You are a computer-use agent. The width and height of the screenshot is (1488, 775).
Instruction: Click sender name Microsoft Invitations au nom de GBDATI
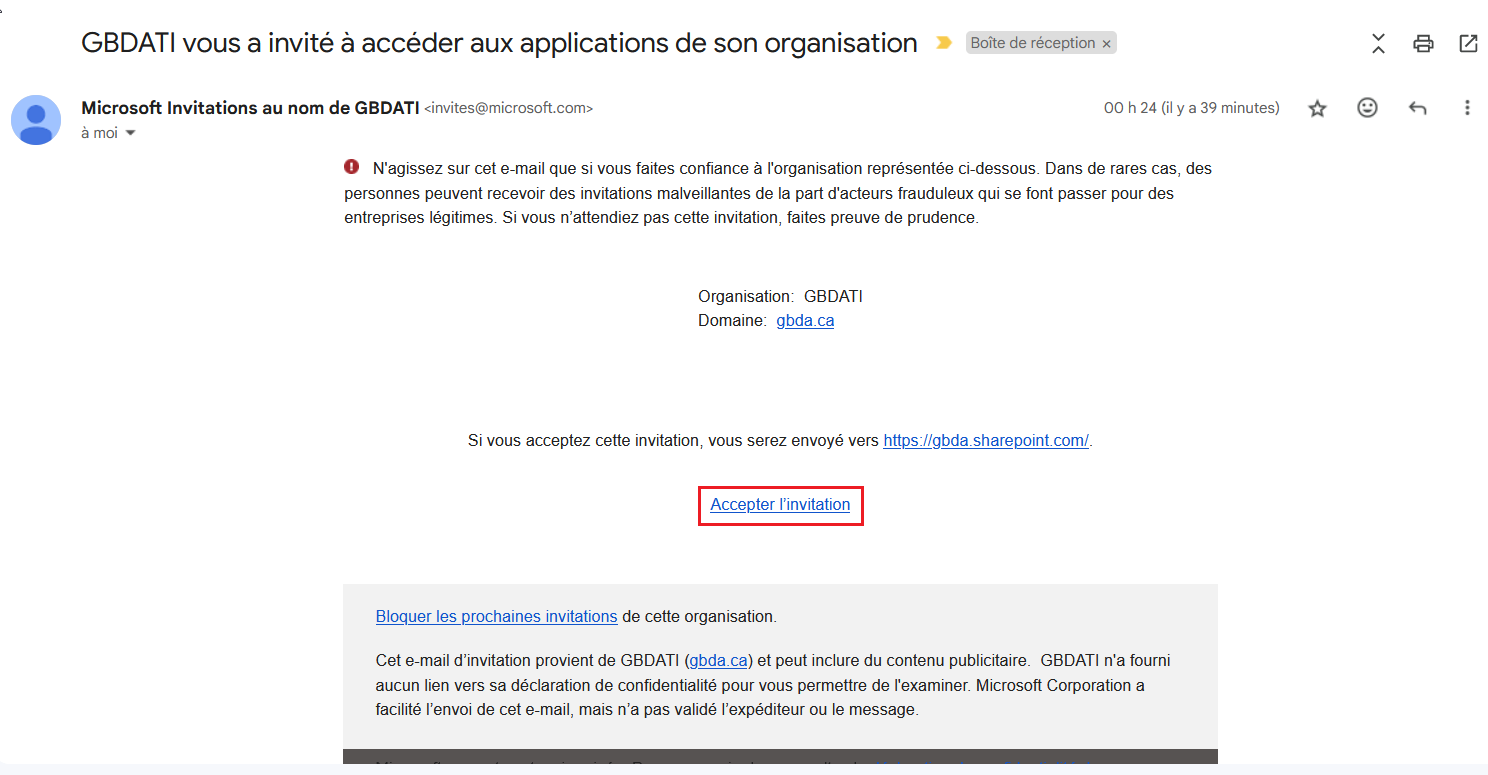click(250, 108)
